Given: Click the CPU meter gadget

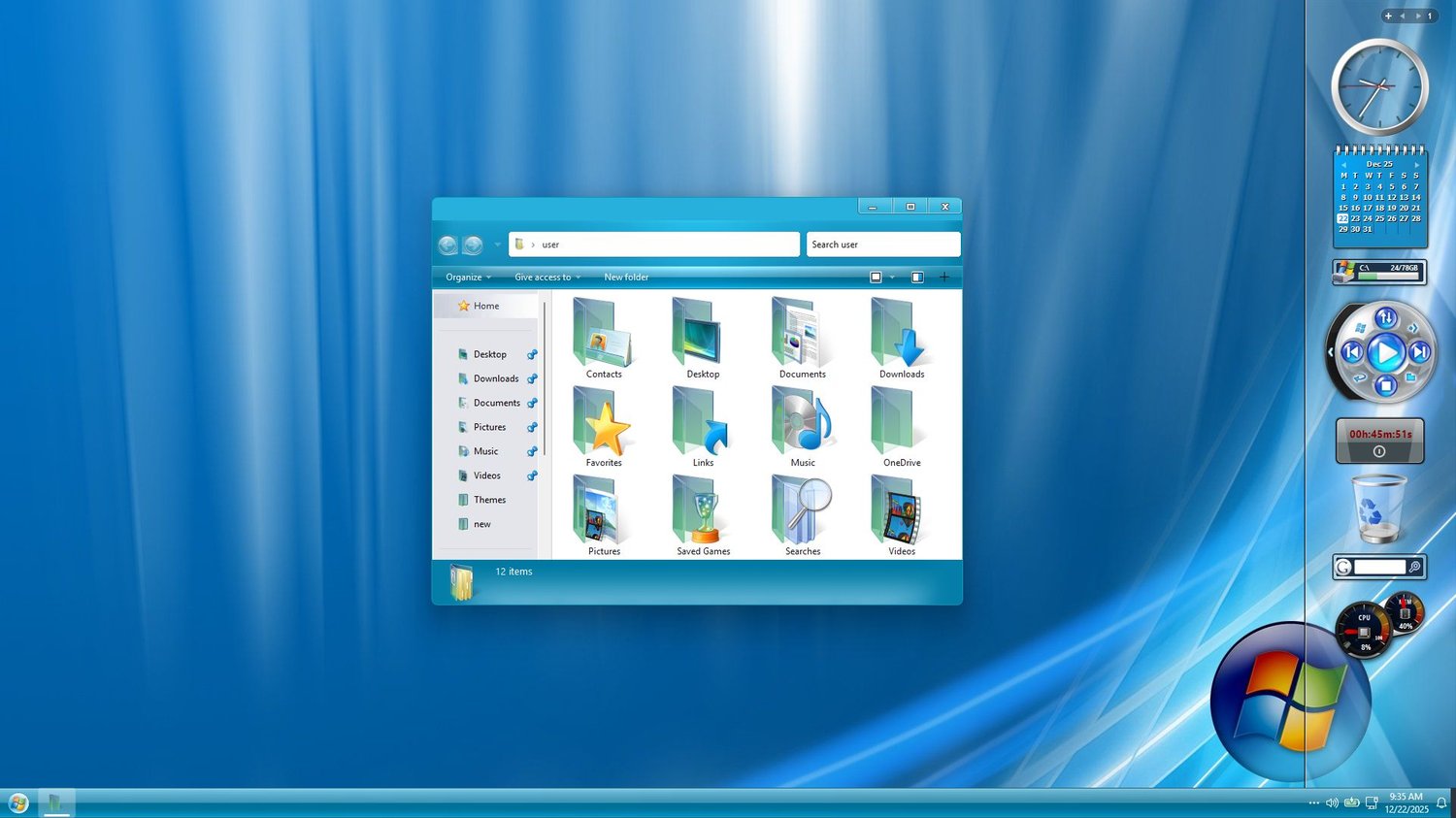Looking at the screenshot, I should coord(1364,630).
